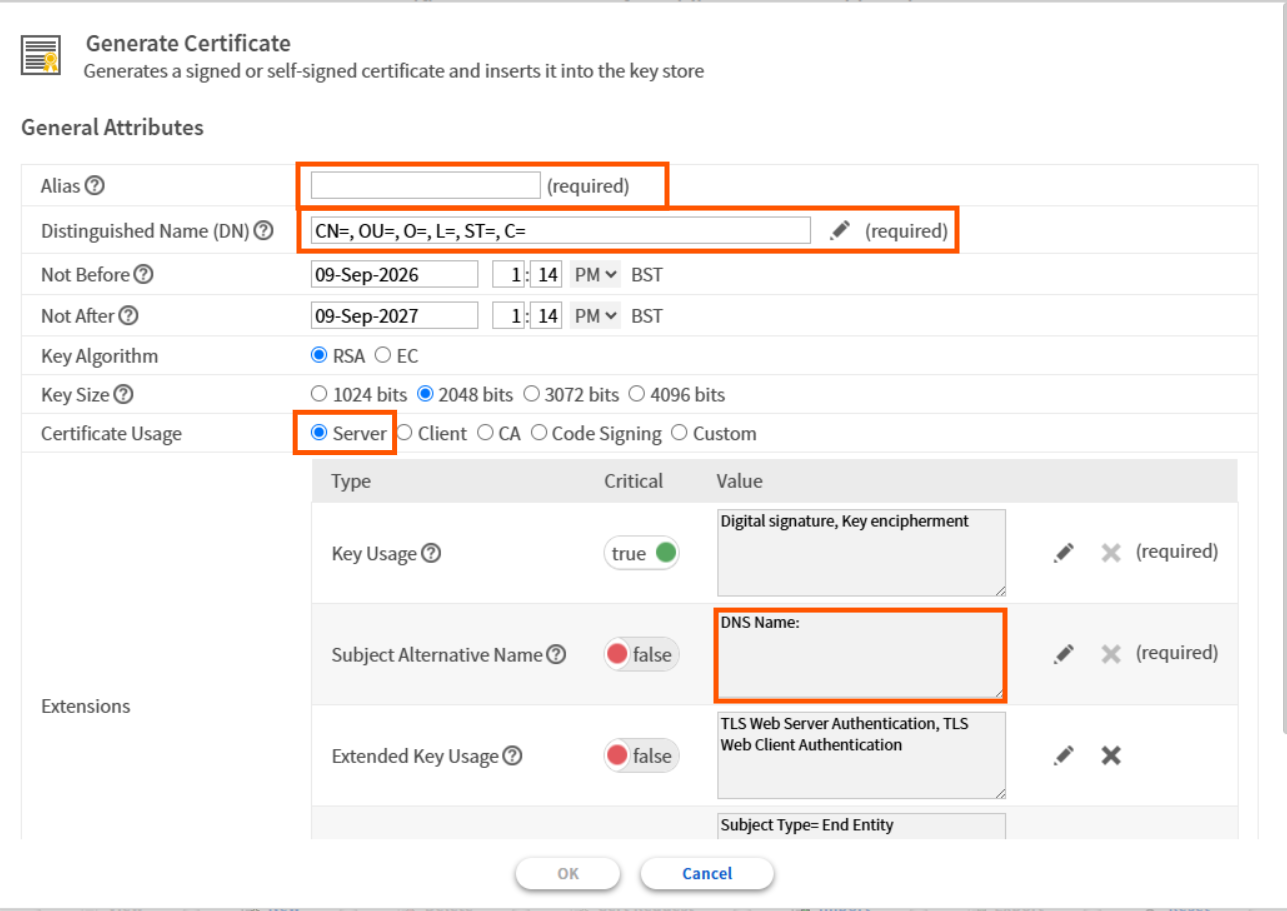Set certificate usage to CA
This screenshot has width=1287, height=911.
pyautogui.click(x=485, y=433)
